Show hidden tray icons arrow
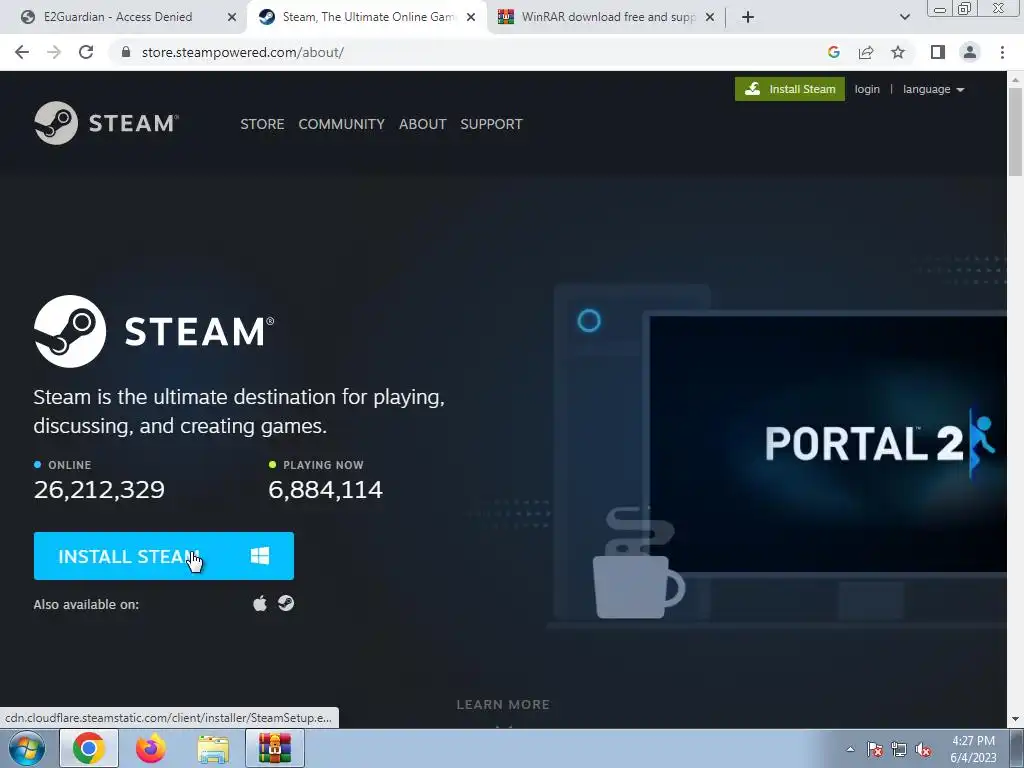1024x768 pixels. pos(850,749)
